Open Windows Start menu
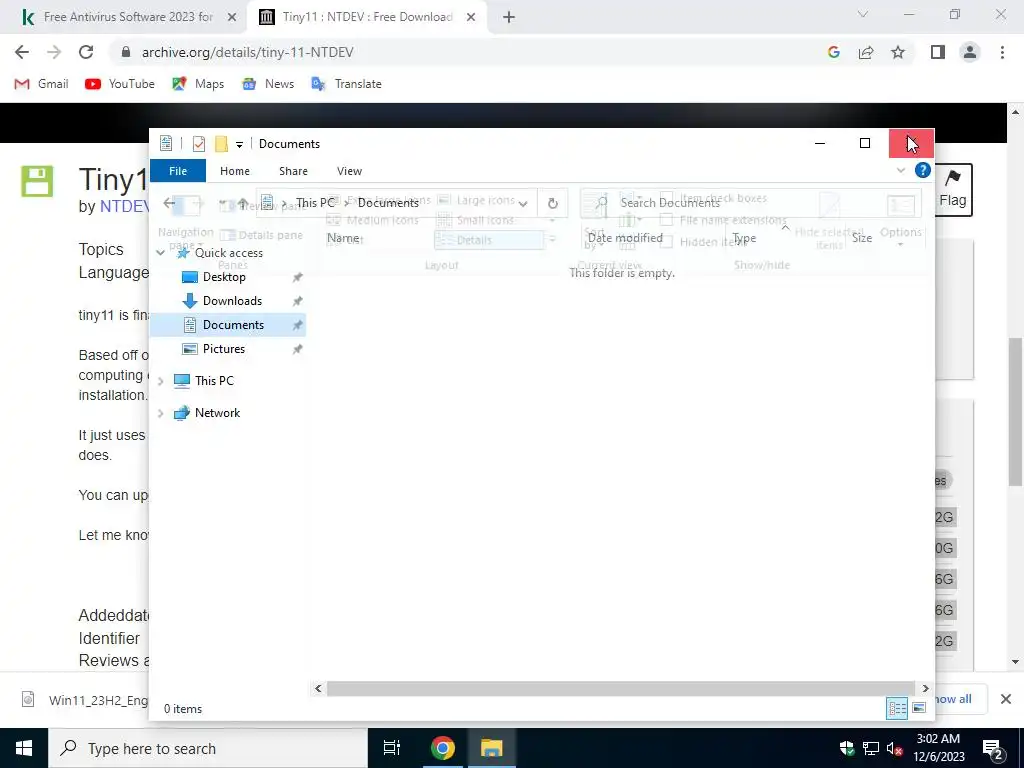Viewport: 1024px width, 768px height. (x=24, y=748)
